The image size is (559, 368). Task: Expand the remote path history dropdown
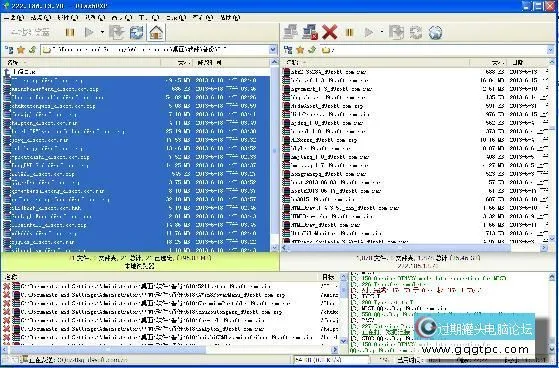click(x=550, y=50)
